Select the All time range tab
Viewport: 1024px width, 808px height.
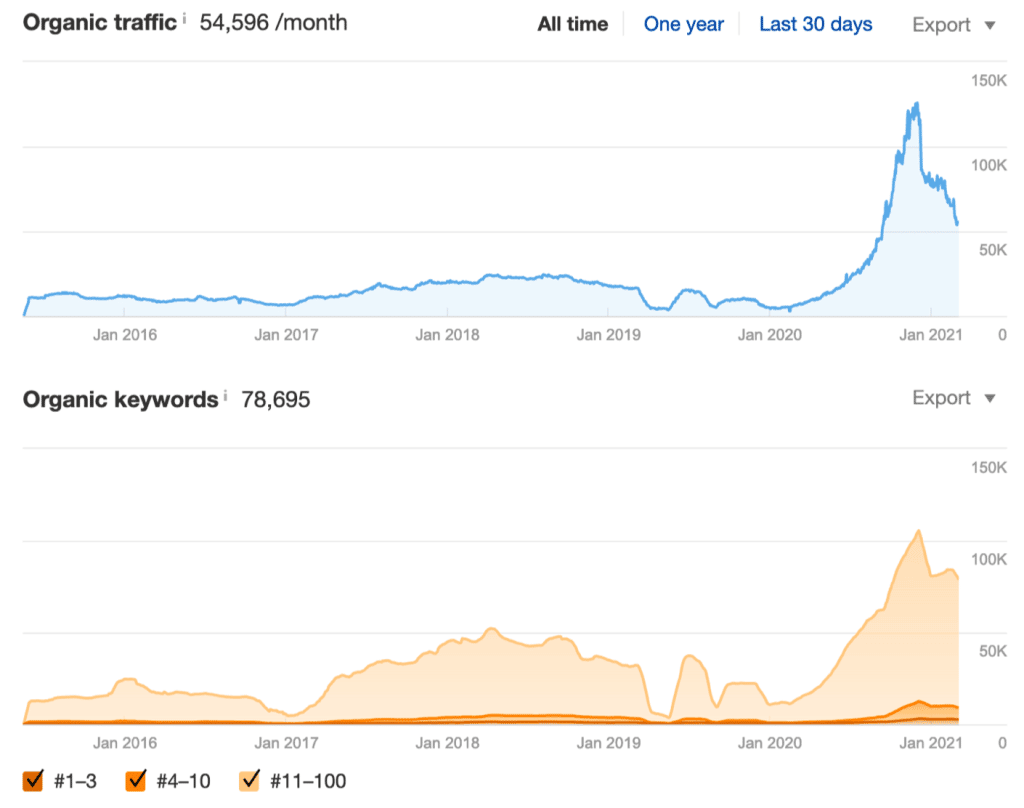tap(573, 25)
